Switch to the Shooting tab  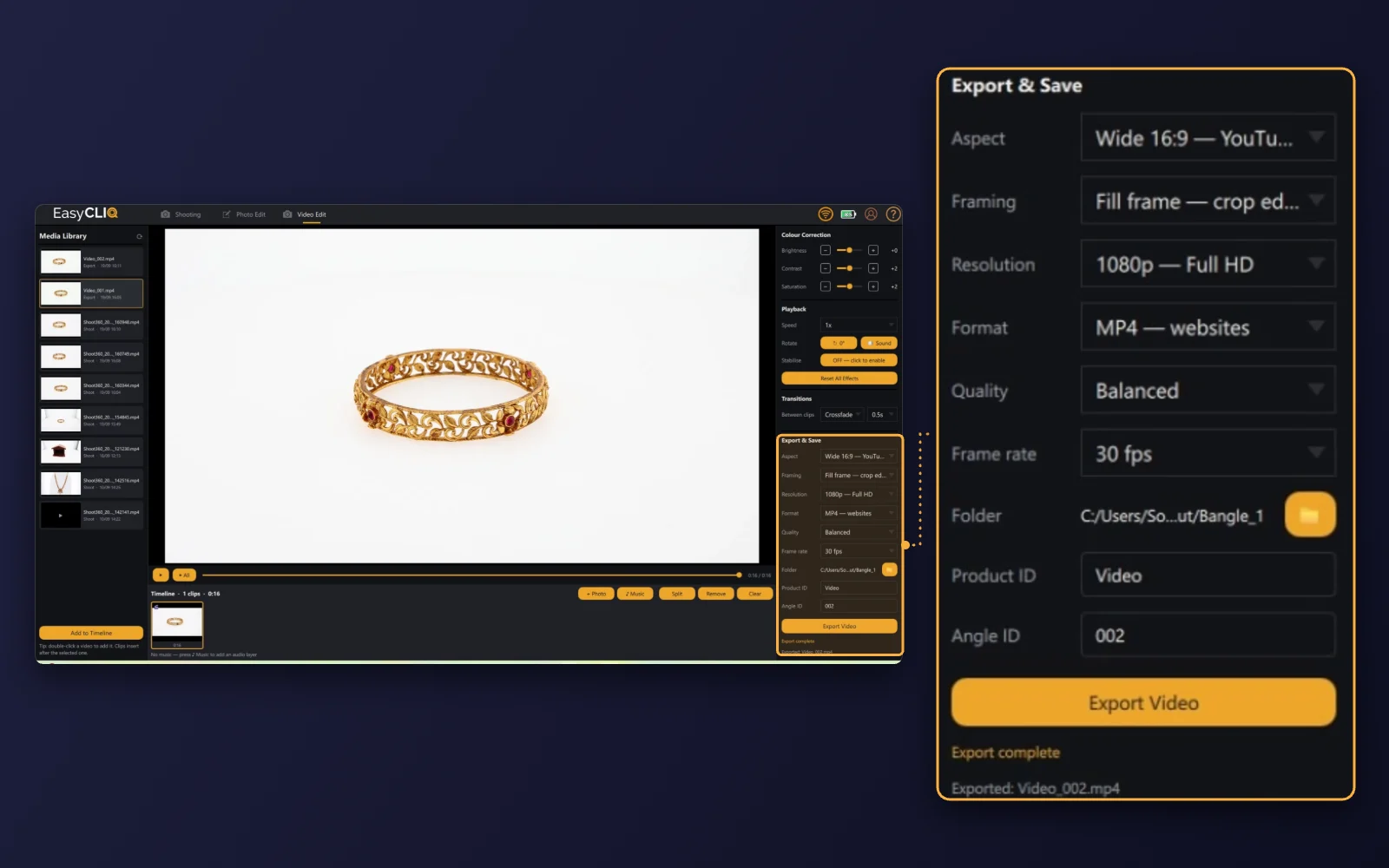[x=181, y=214]
